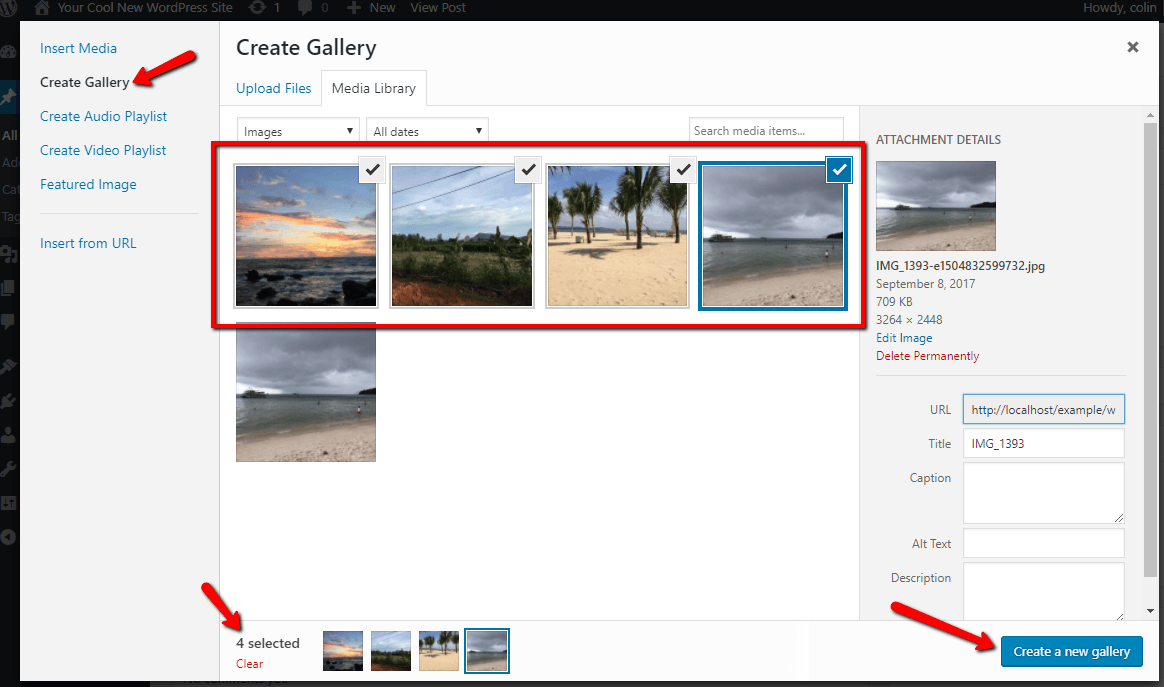Click the Users icon in the sidebar
Screen dimensions: 1164x687
pos(11,436)
